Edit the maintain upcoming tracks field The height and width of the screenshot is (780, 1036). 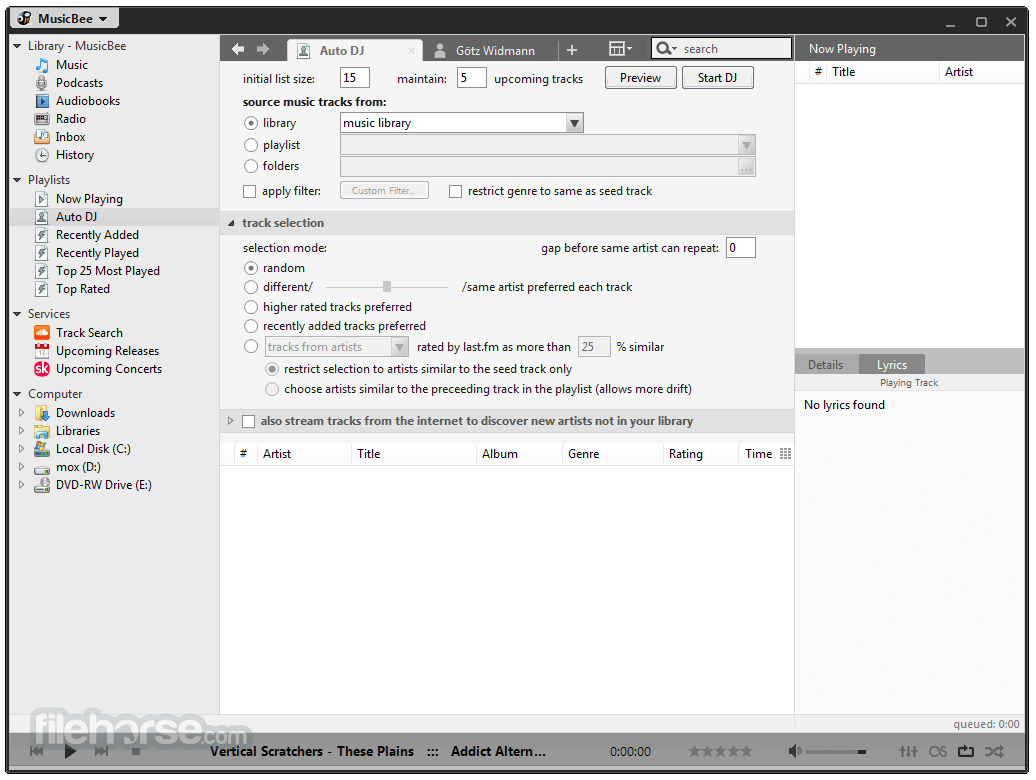pos(472,78)
